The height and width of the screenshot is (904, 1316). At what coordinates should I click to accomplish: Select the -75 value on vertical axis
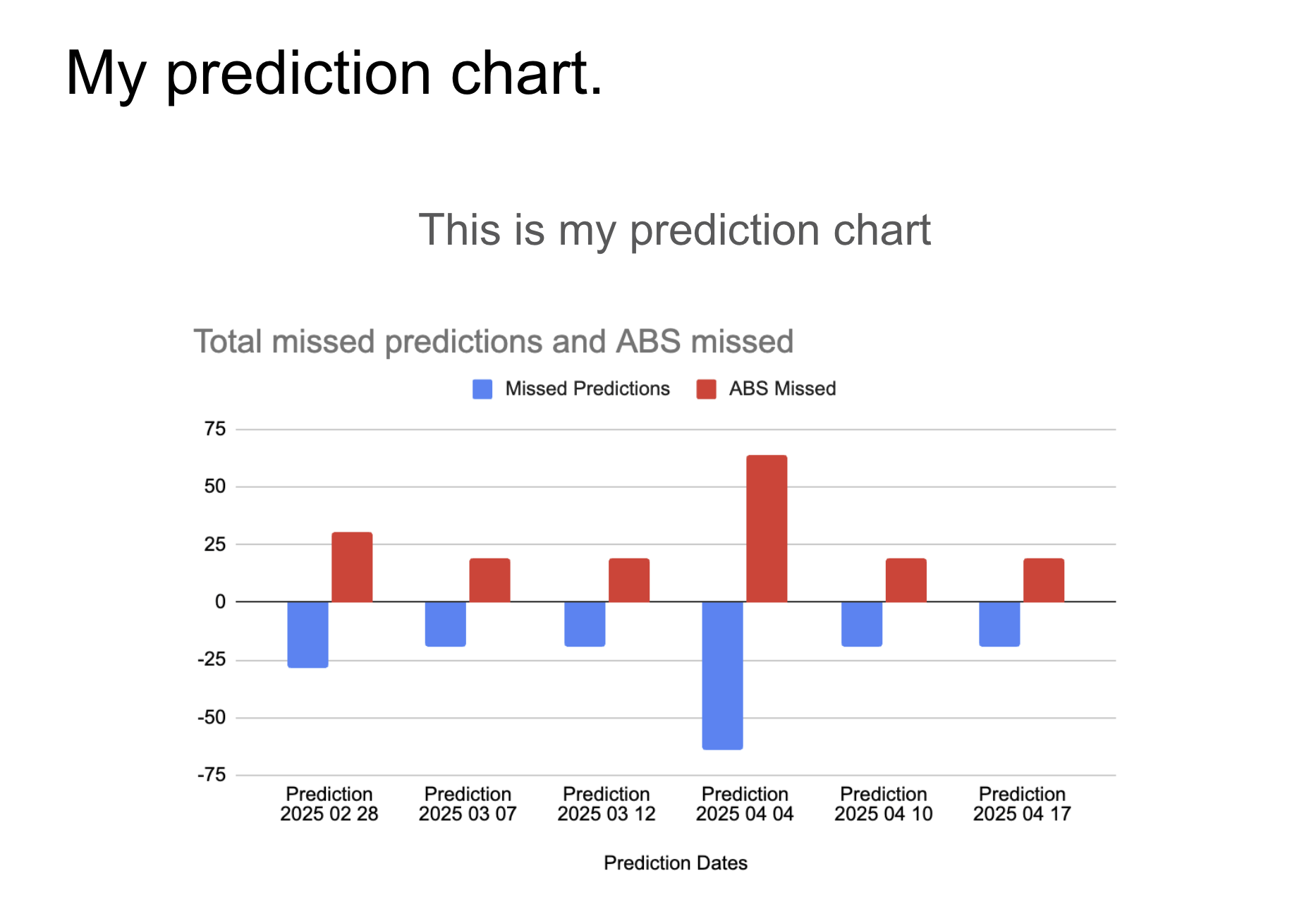click(x=212, y=775)
